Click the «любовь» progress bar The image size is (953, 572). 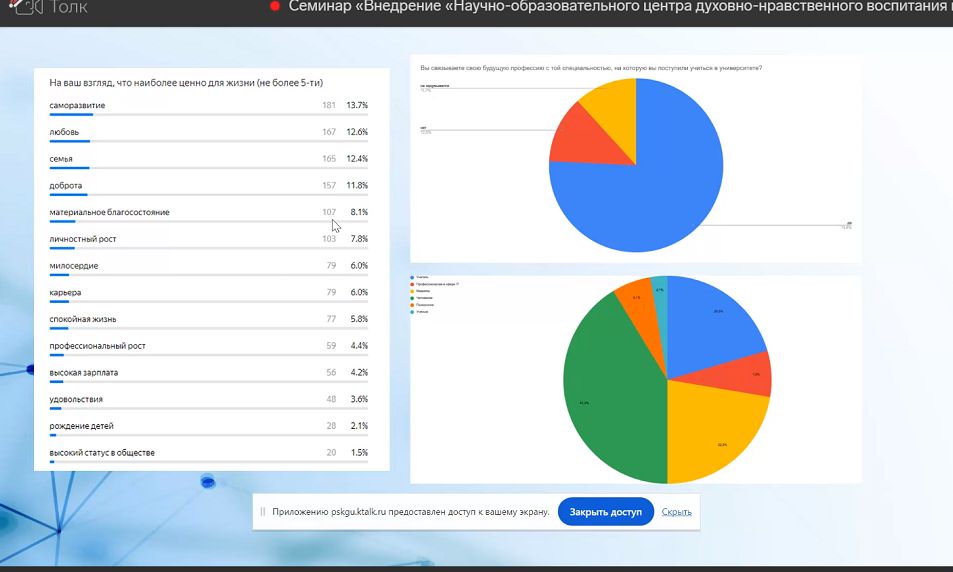(70, 141)
